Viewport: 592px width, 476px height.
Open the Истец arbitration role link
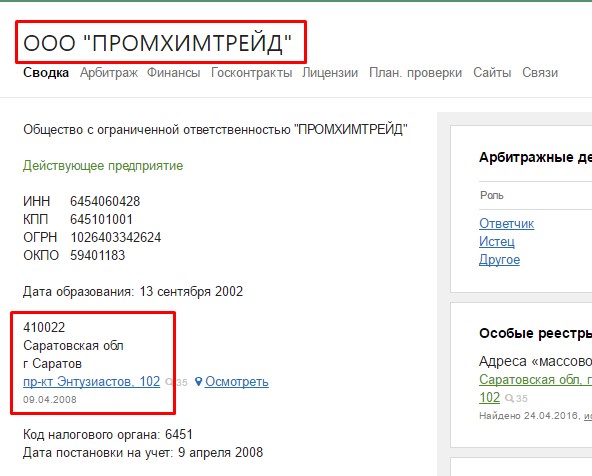point(496,242)
